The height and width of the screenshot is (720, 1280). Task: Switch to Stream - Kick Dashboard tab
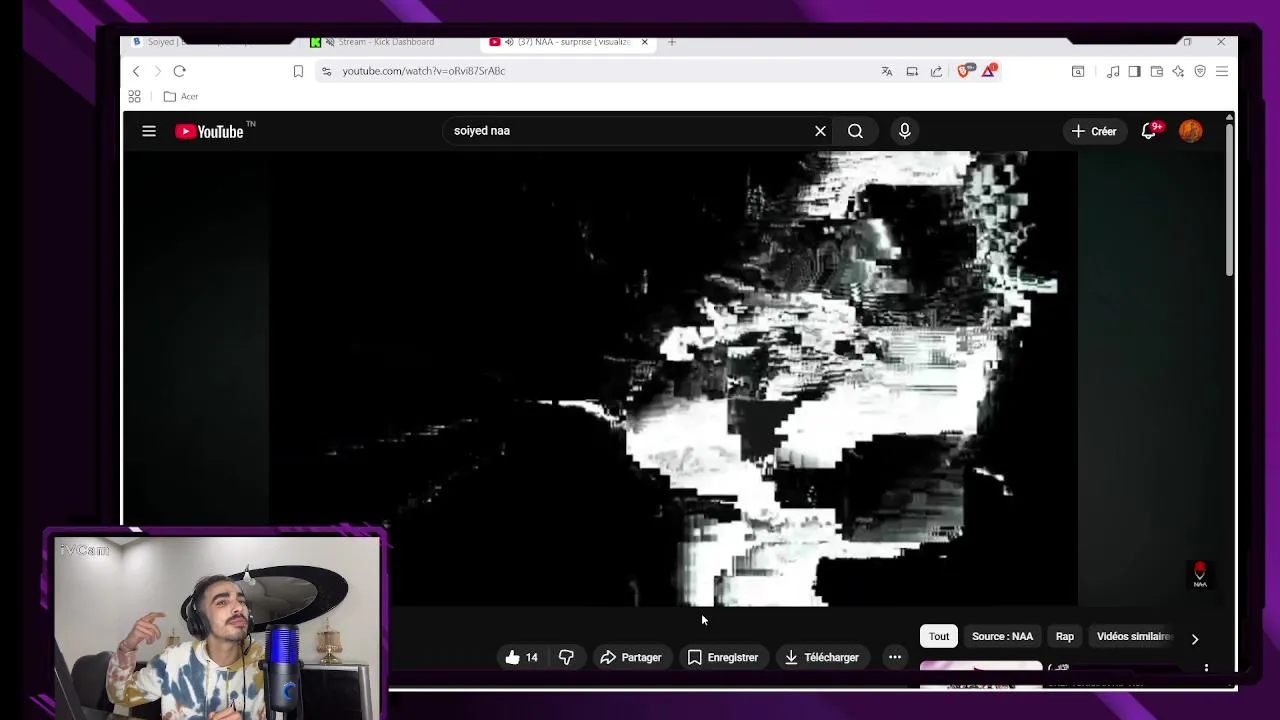(385, 42)
